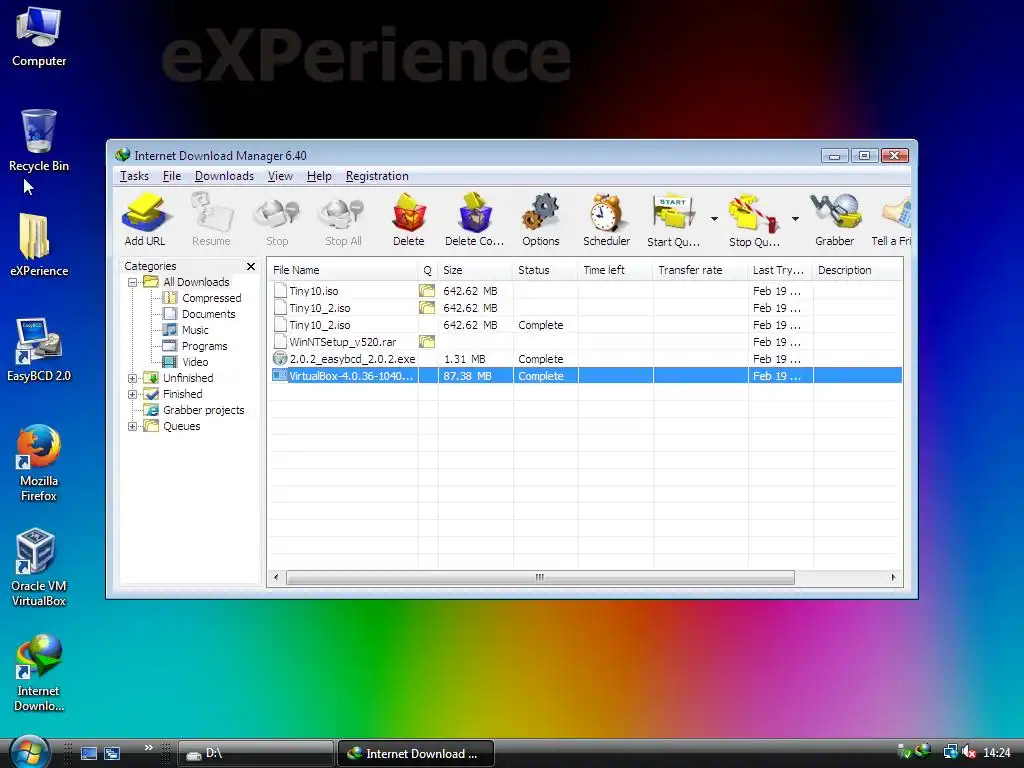This screenshot has height=768, width=1024.
Task: Click the Stop All toolbar icon
Action: tap(344, 219)
